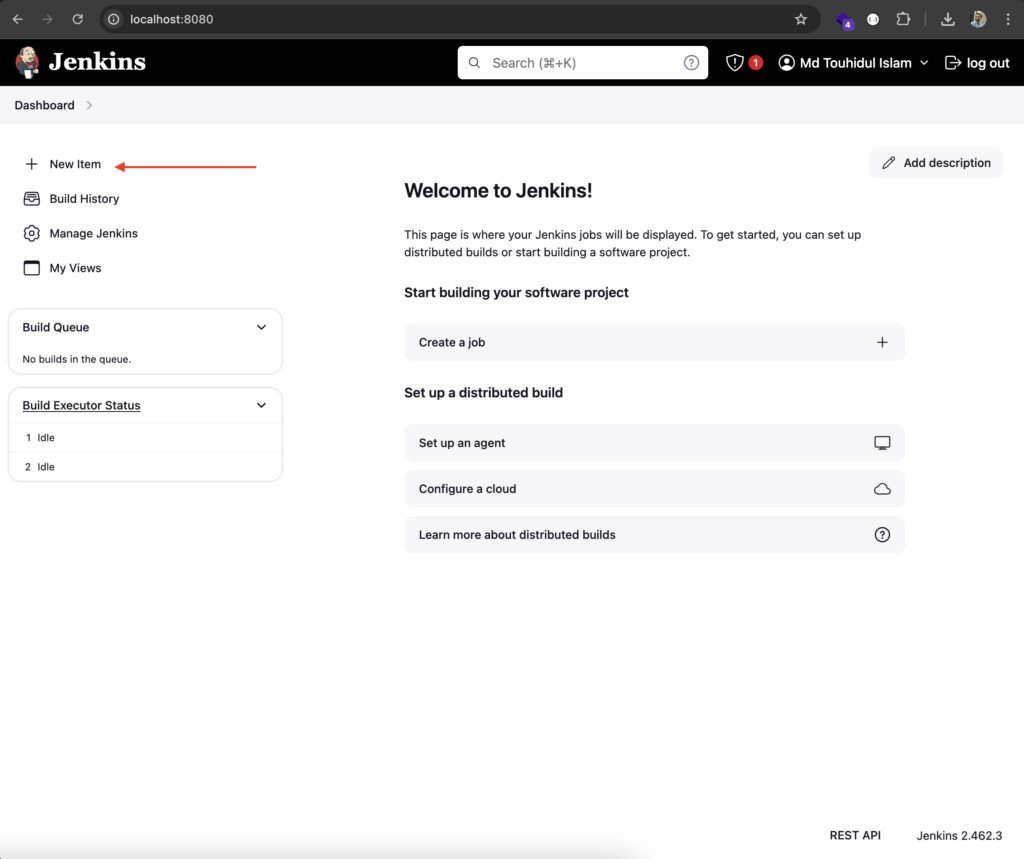Click the "No builds in the queue." text
Image resolution: width=1024 pixels, height=859 pixels.
76,359
